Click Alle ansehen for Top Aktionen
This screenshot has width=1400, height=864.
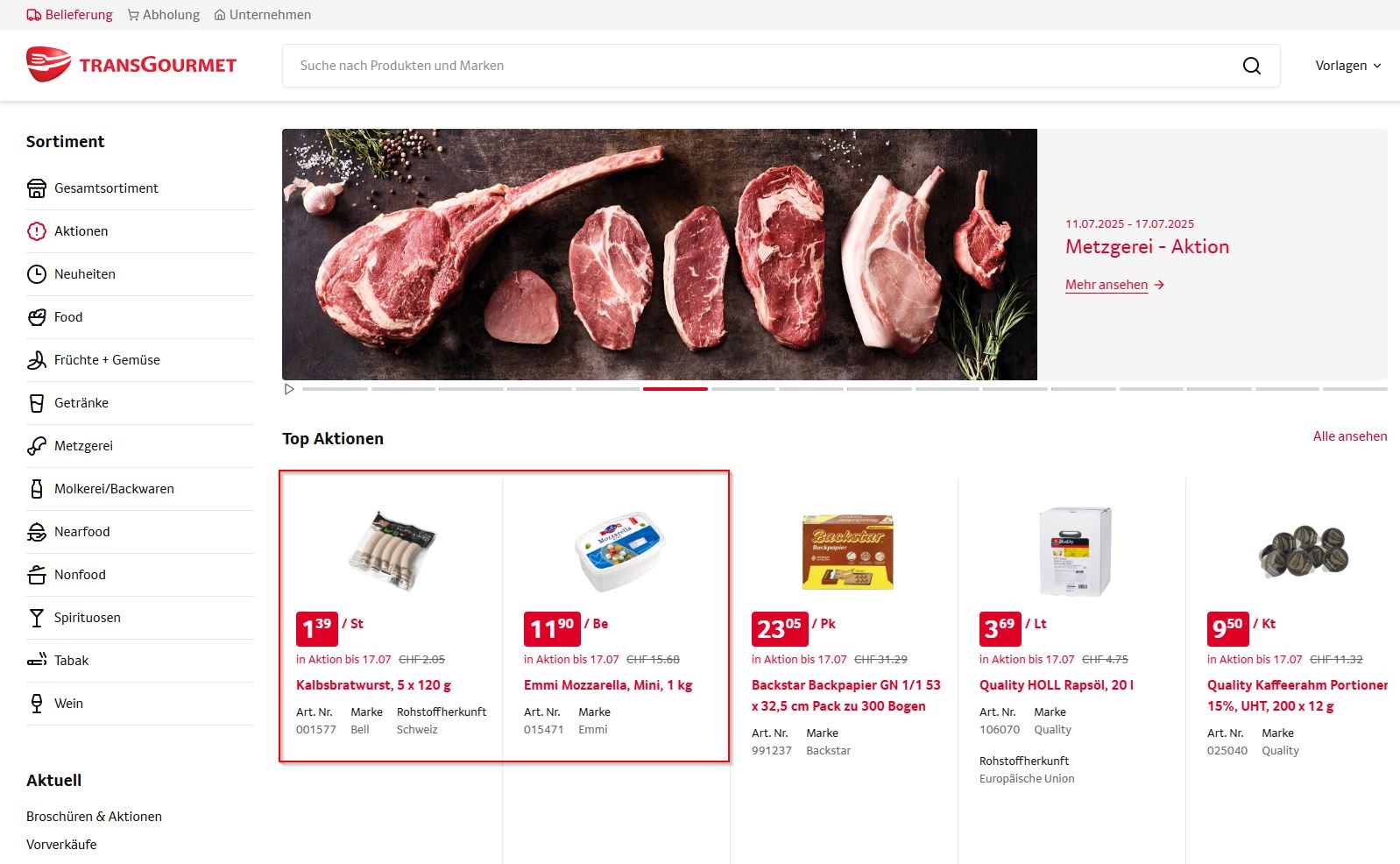[x=1349, y=436]
